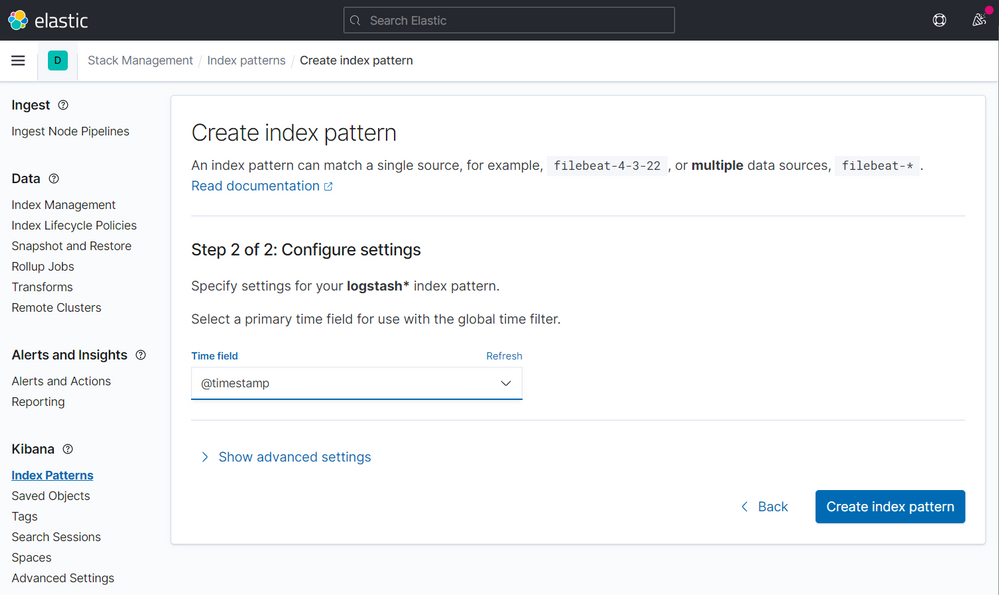Viewport: 999px width, 595px height.
Task: Open Tags in sidebar
Action: 24,517
